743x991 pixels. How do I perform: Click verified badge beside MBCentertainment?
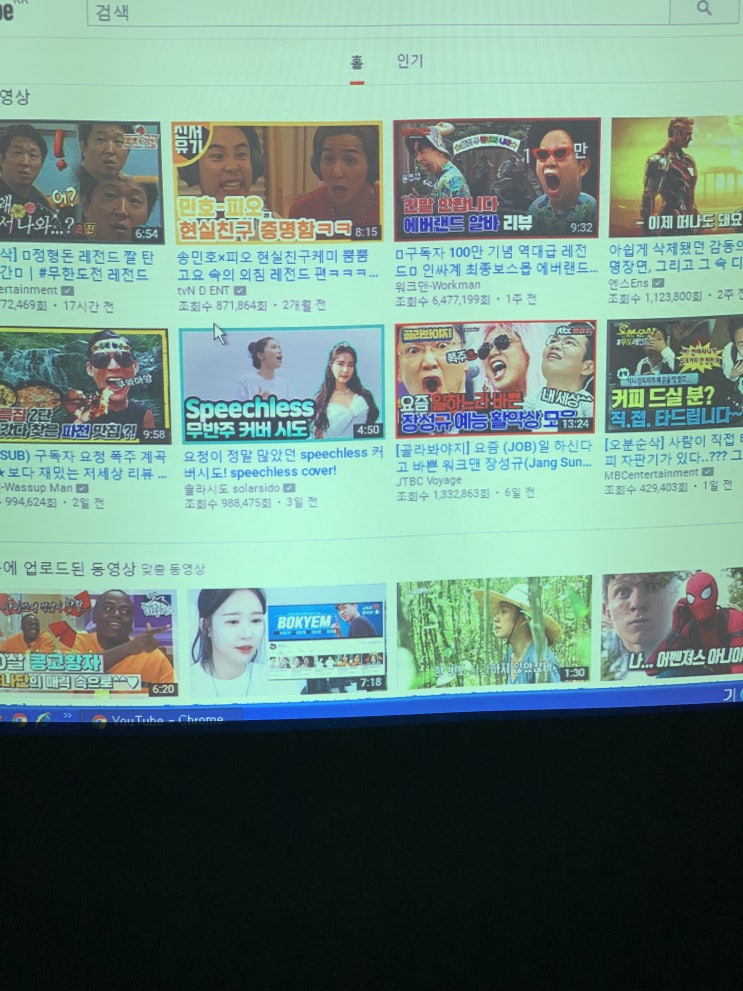(x=709, y=472)
